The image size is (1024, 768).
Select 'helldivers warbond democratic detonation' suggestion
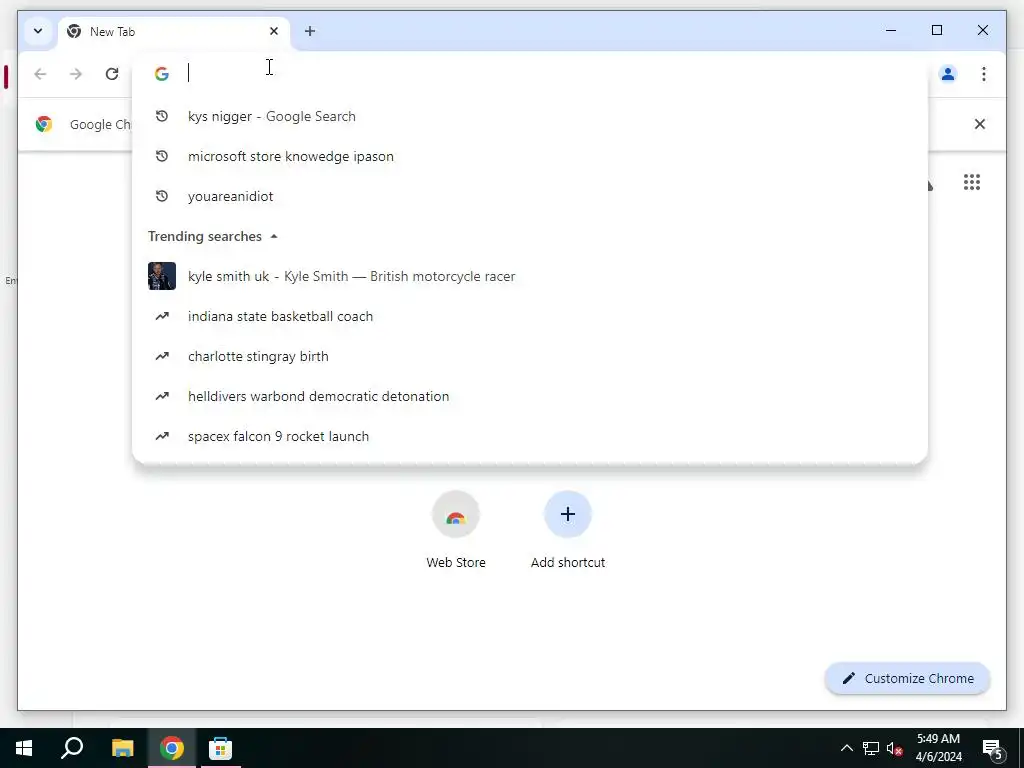tap(530, 396)
